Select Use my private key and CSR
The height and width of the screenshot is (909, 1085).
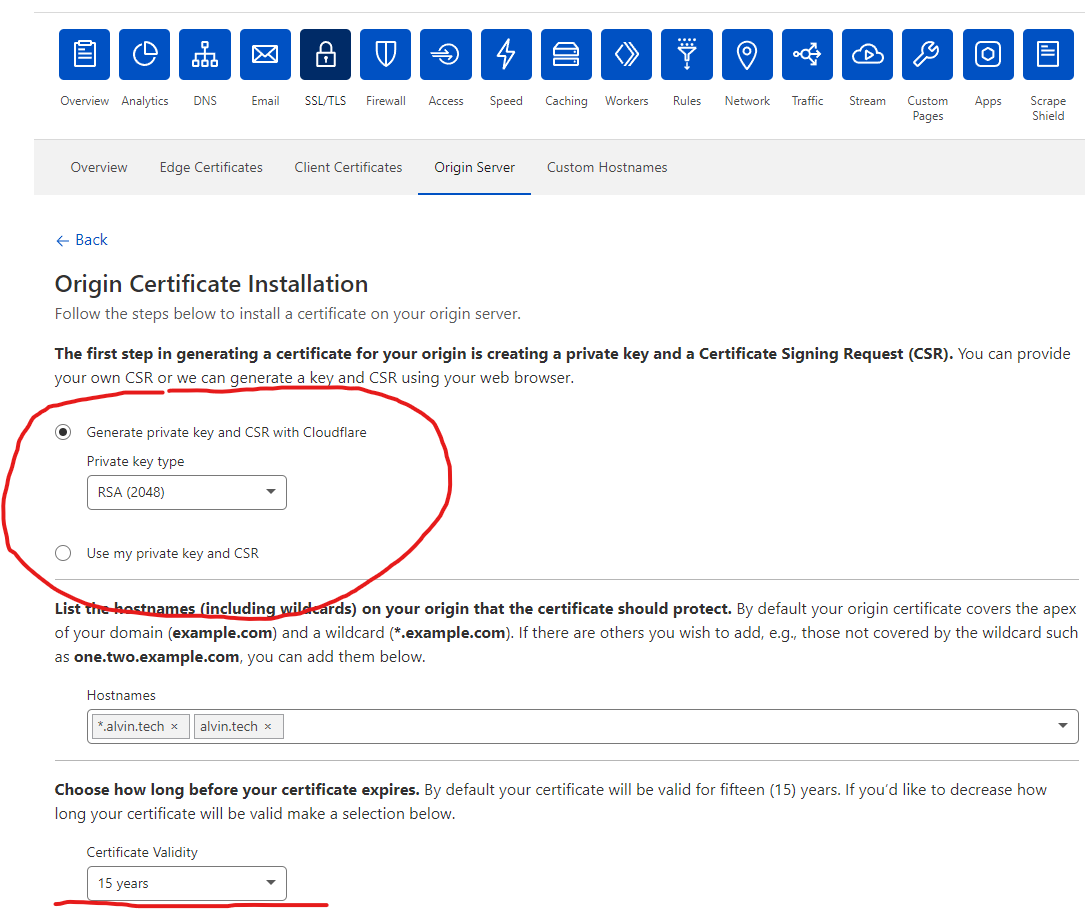click(63, 553)
